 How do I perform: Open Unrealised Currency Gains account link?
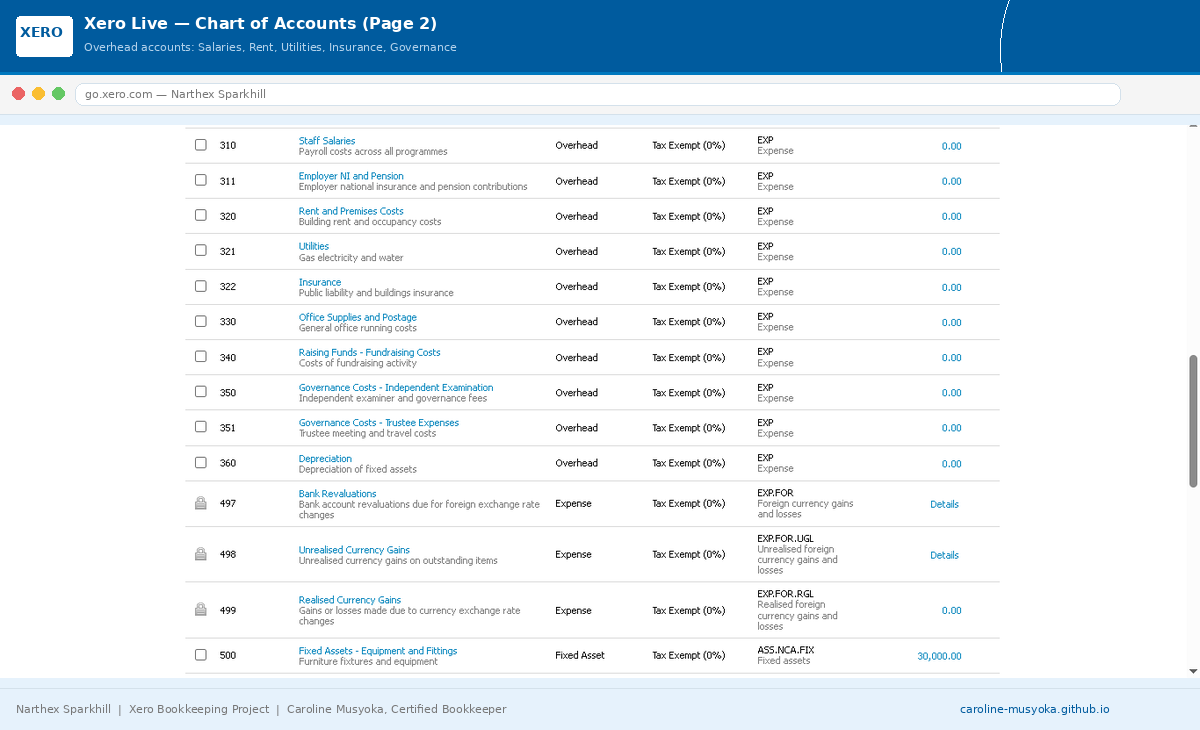coord(354,550)
